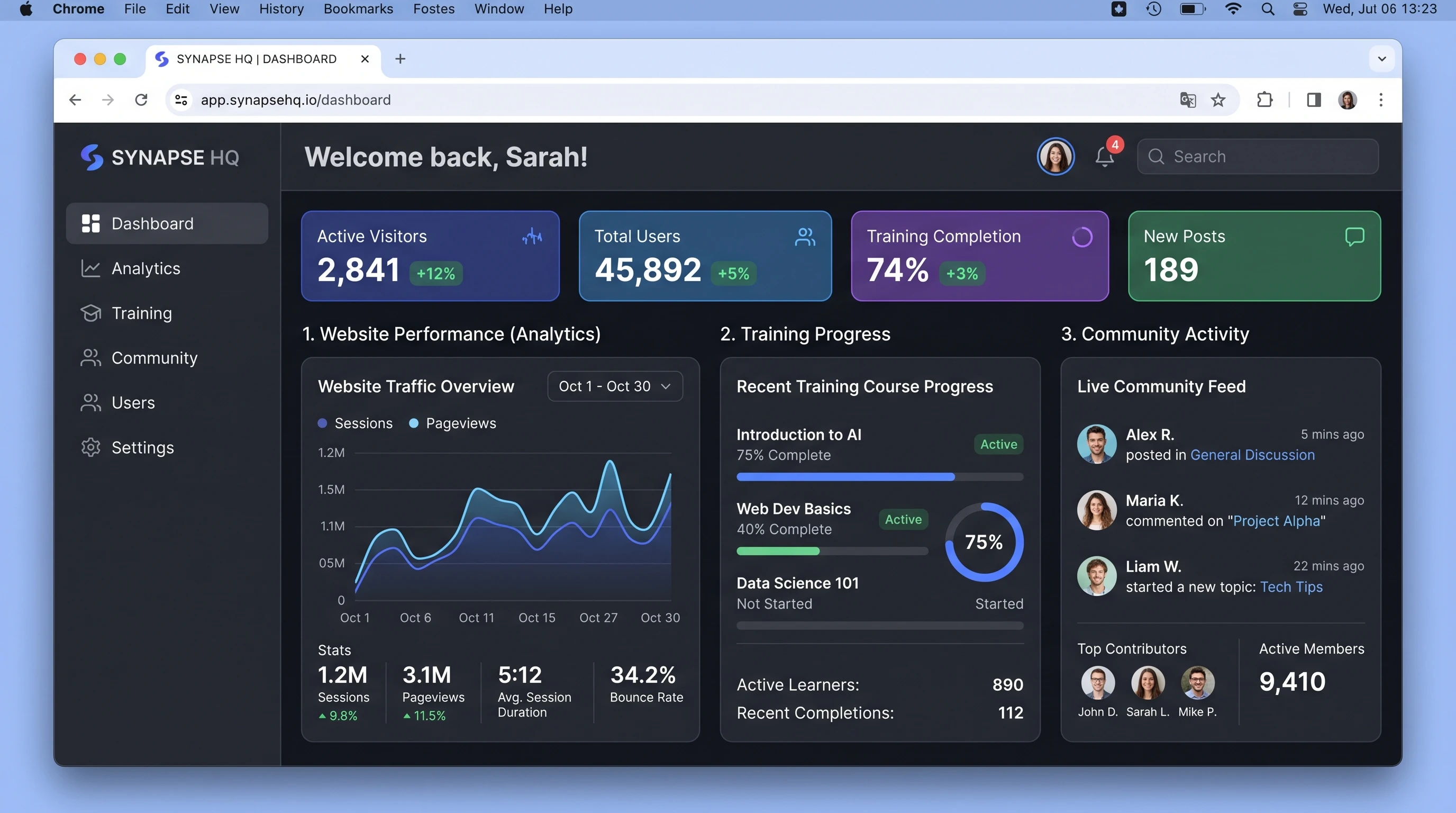Click Alex R.'s avatar in community feed
Image resolution: width=1456 pixels, height=813 pixels.
(x=1096, y=444)
